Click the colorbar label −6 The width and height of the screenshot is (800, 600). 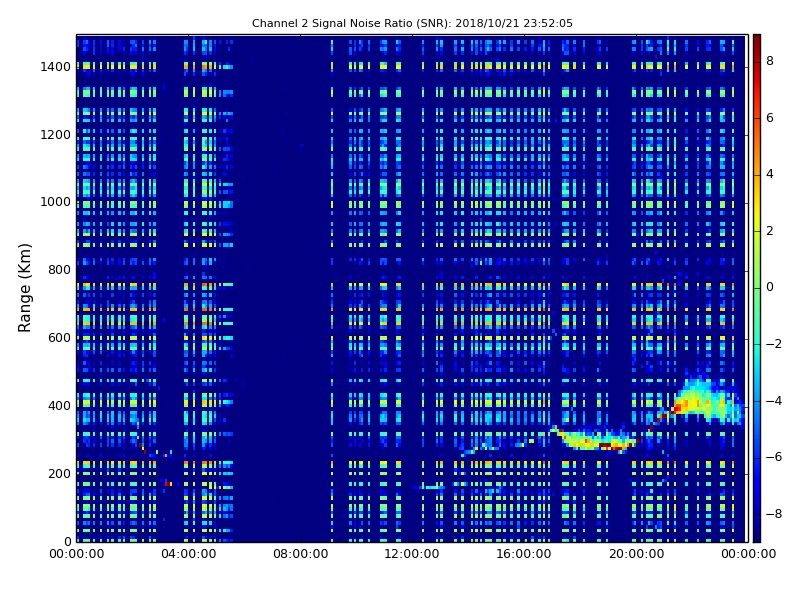773,457
